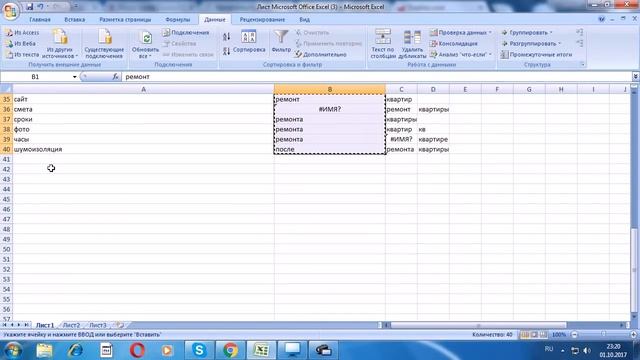Click the zoom slider
Viewport: 640px width, 360px height.
[603, 335]
